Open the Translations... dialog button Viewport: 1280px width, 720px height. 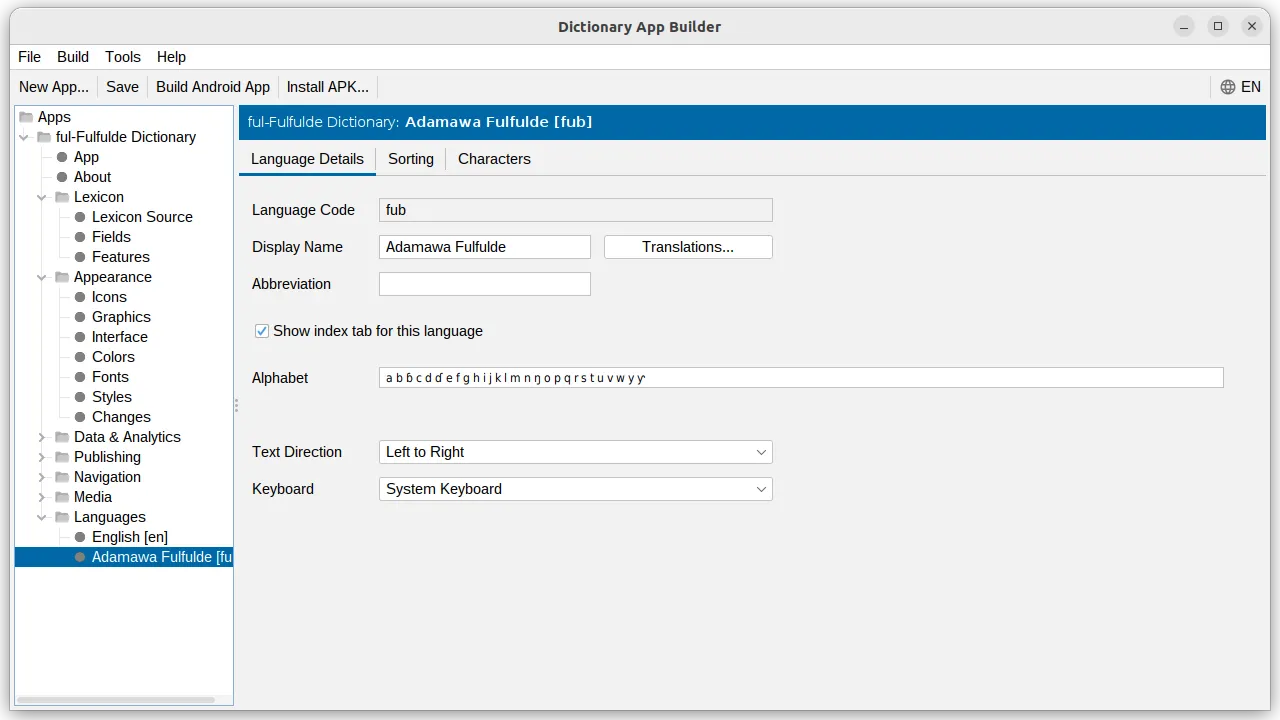coord(688,247)
